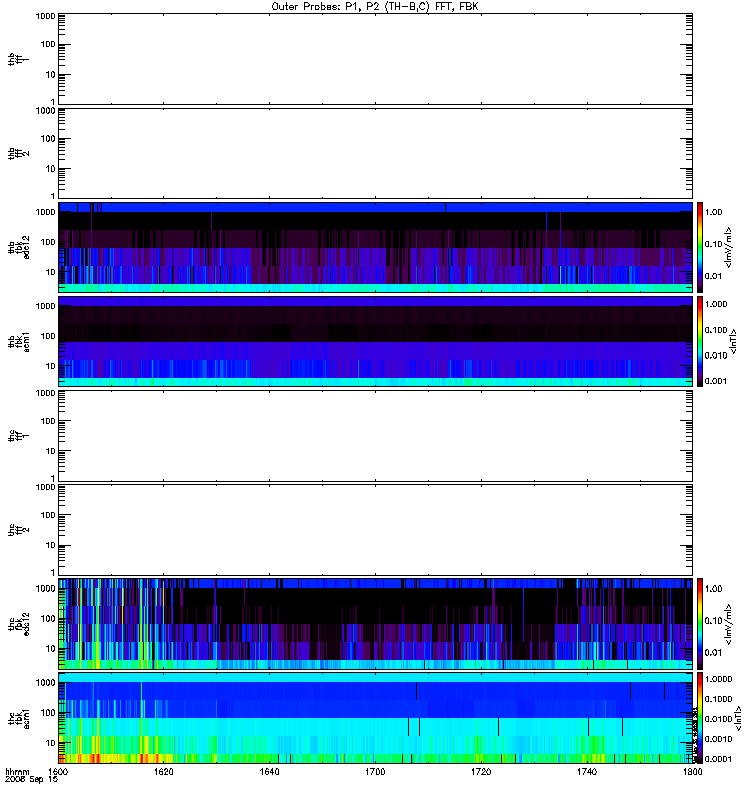This screenshot has width=750, height=800.
Task: Click the '2008 Sep 15' date label
Action: click(32, 780)
